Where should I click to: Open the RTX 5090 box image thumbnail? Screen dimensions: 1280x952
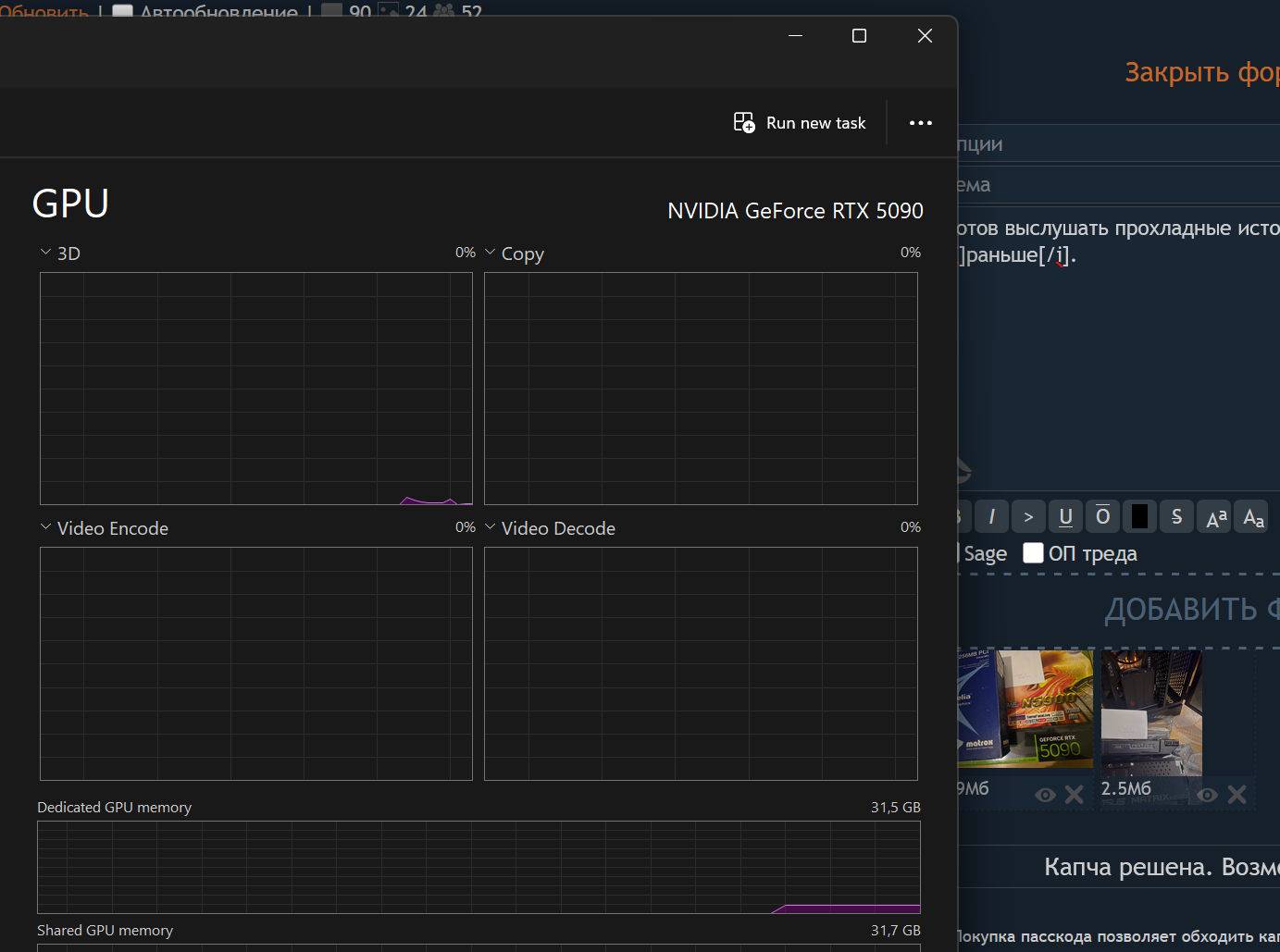pos(1025,708)
